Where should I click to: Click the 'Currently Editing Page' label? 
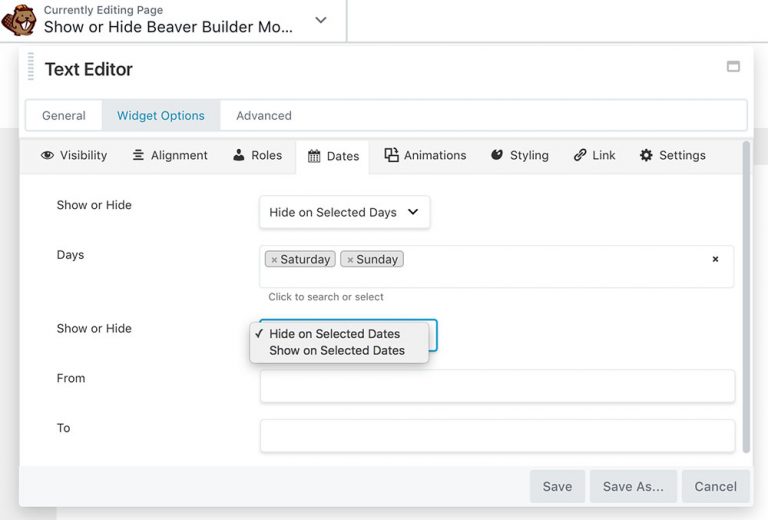click(x=103, y=10)
